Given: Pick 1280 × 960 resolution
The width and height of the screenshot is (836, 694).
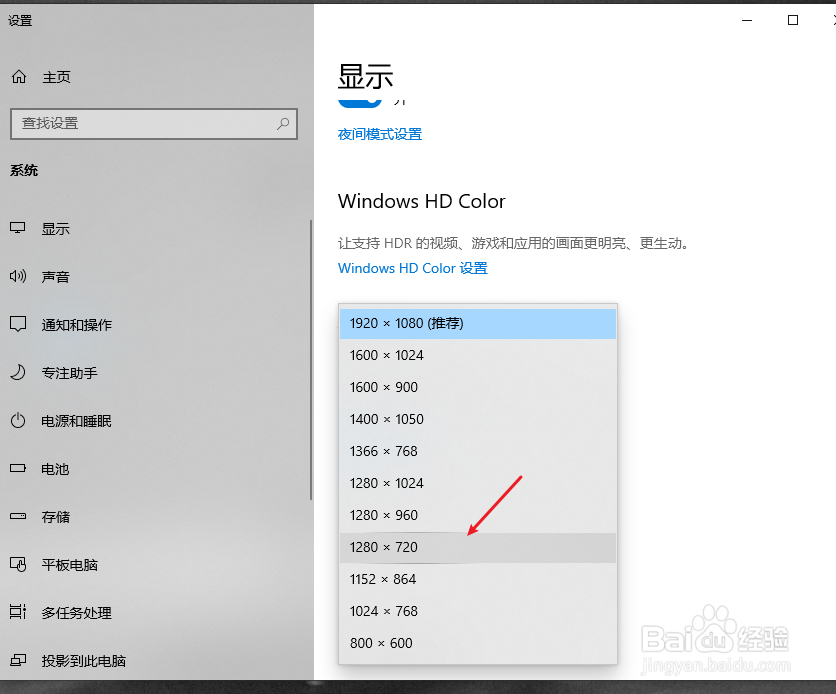Looking at the screenshot, I should tap(478, 515).
